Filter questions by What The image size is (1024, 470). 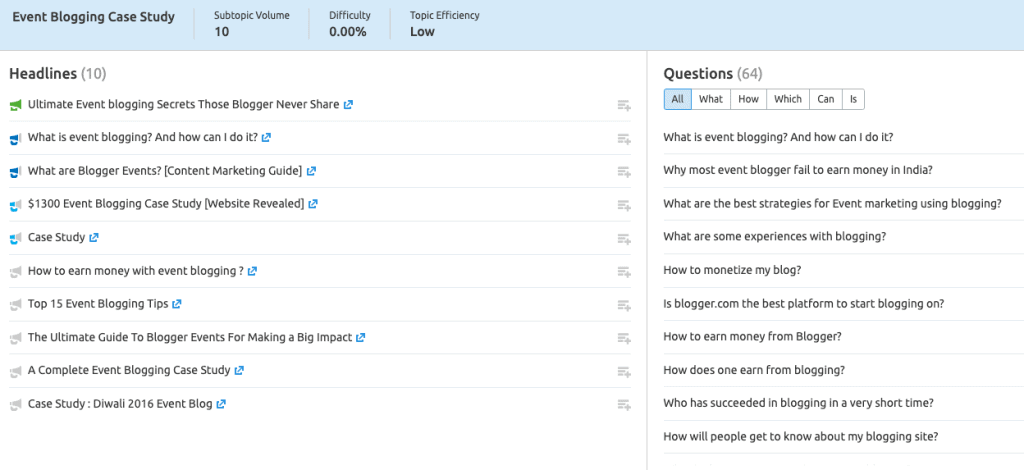click(x=711, y=99)
